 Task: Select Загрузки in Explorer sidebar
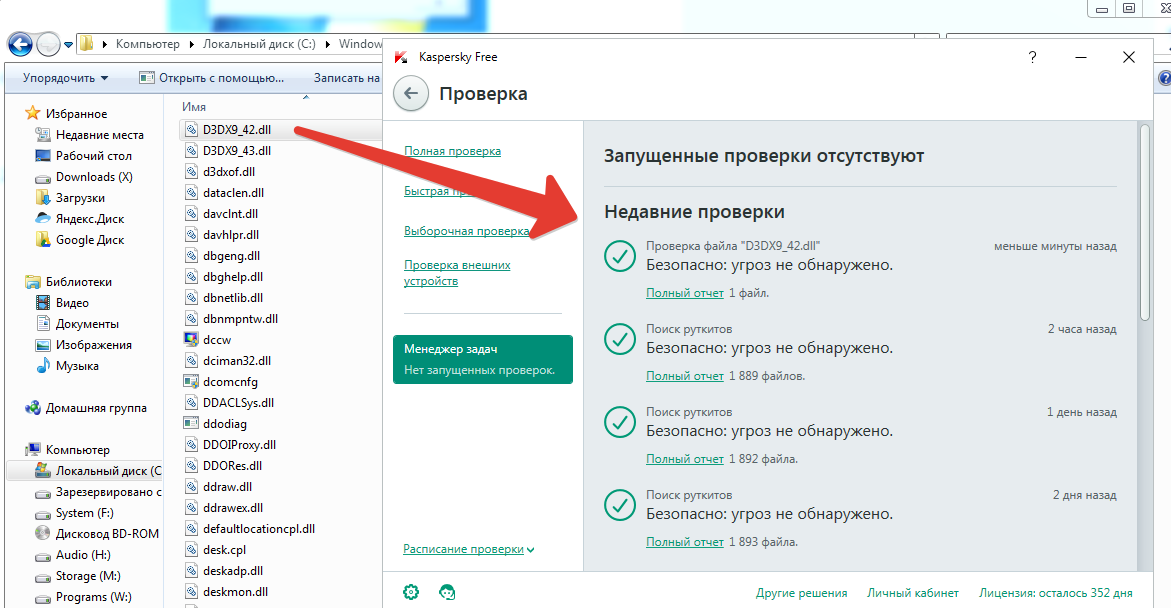[x=80, y=197]
